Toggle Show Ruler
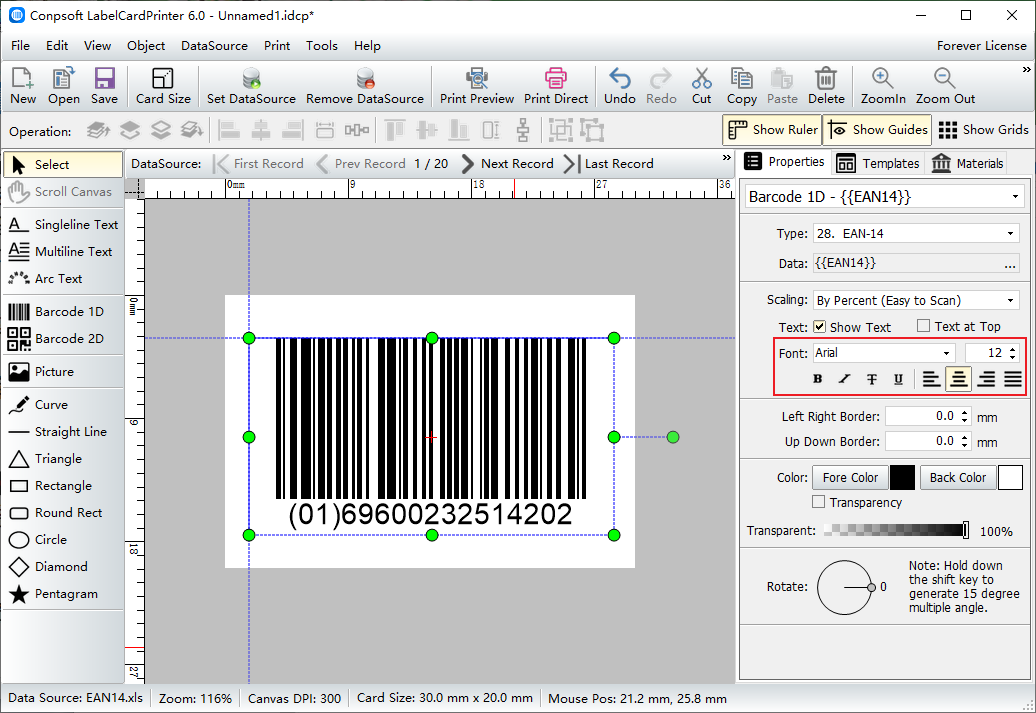 [772, 130]
